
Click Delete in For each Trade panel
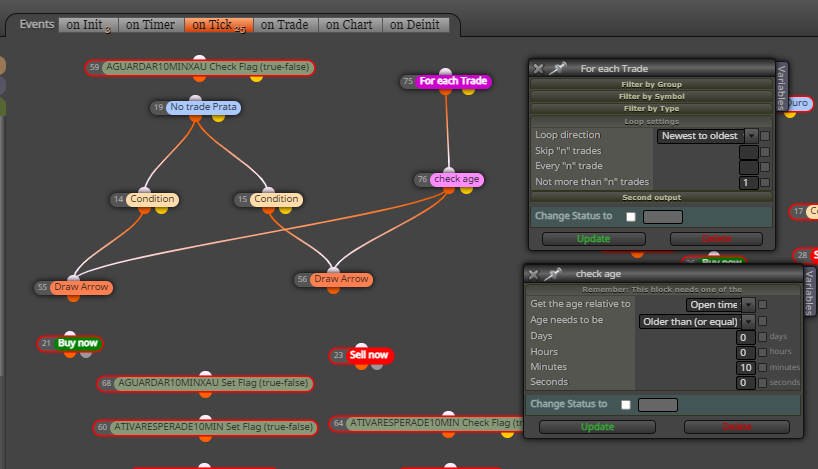[716, 238]
